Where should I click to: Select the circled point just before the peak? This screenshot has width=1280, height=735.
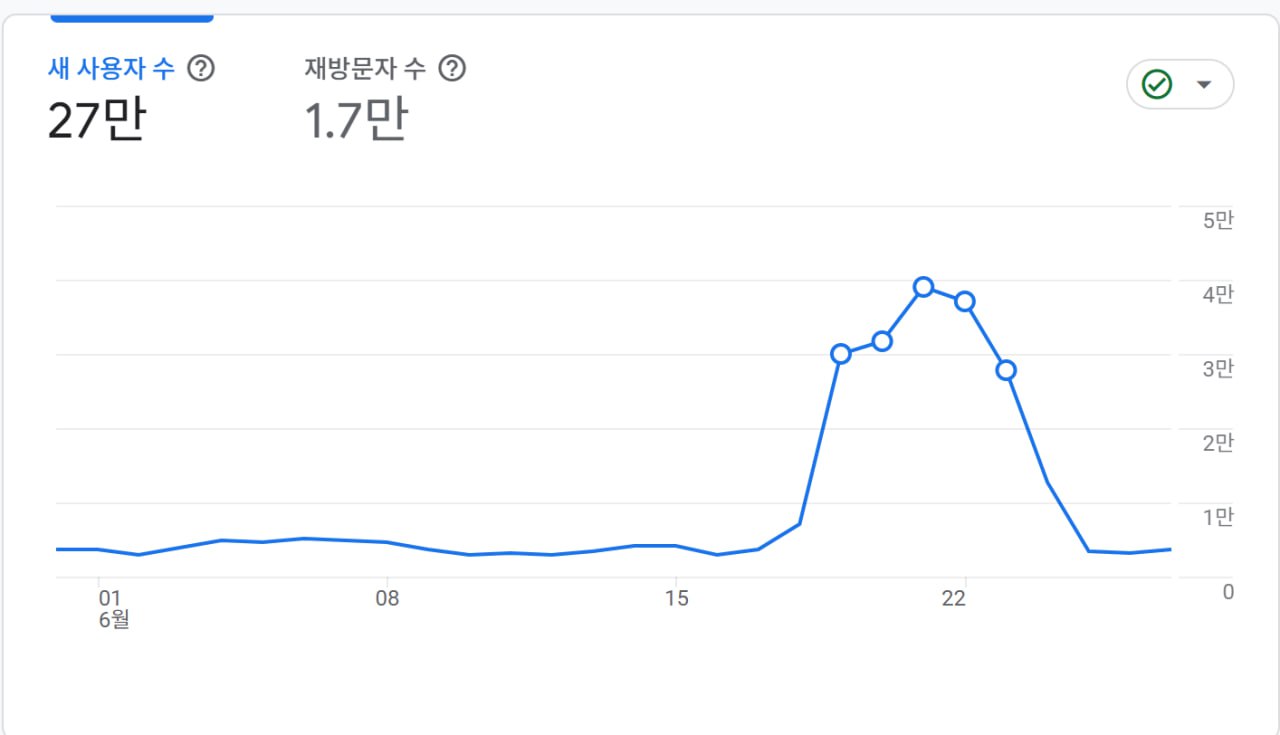tap(882, 341)
